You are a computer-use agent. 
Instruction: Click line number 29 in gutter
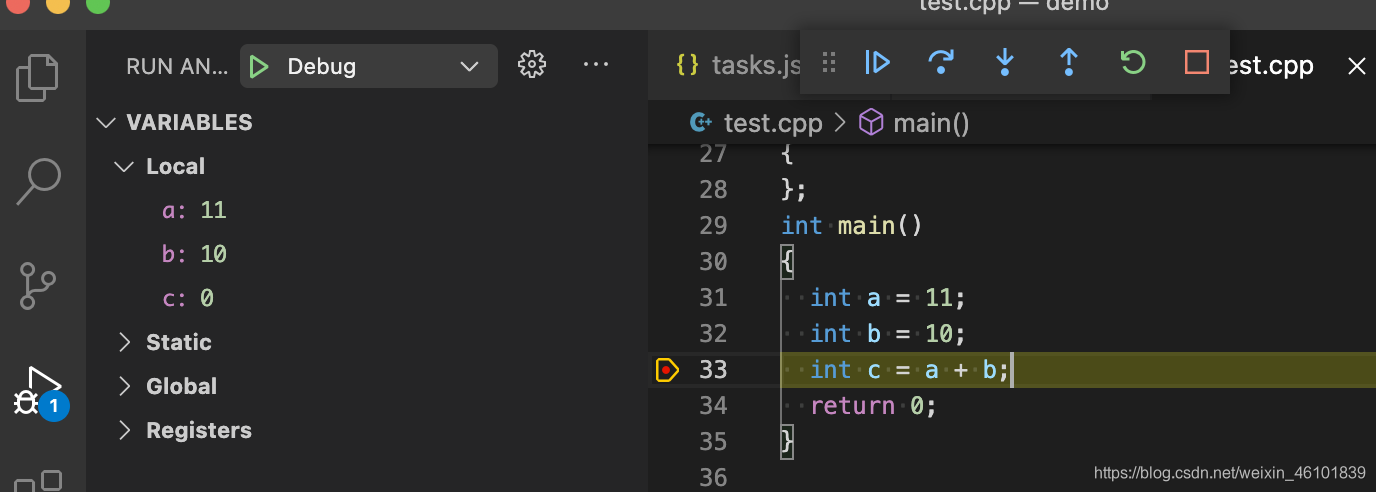[x=713, y=226]
